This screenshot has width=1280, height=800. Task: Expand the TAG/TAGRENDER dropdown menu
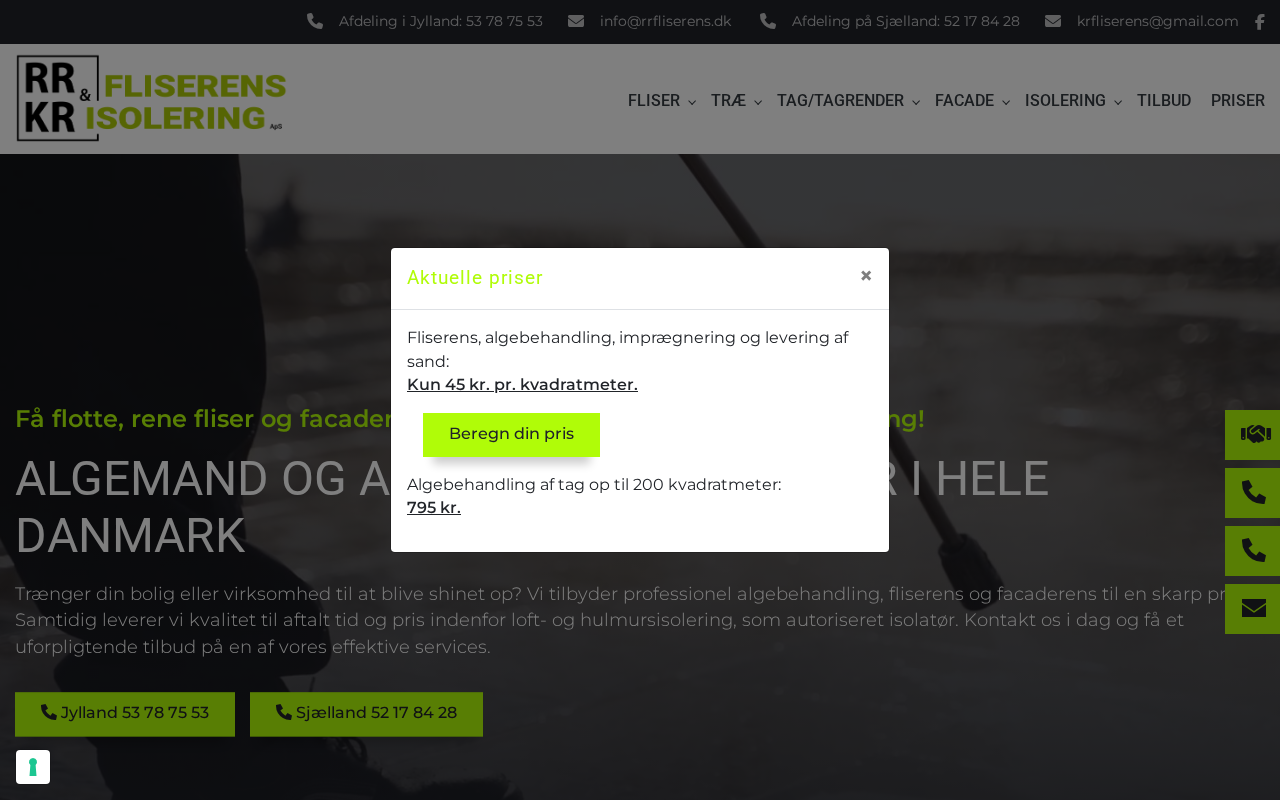[848, 101]
